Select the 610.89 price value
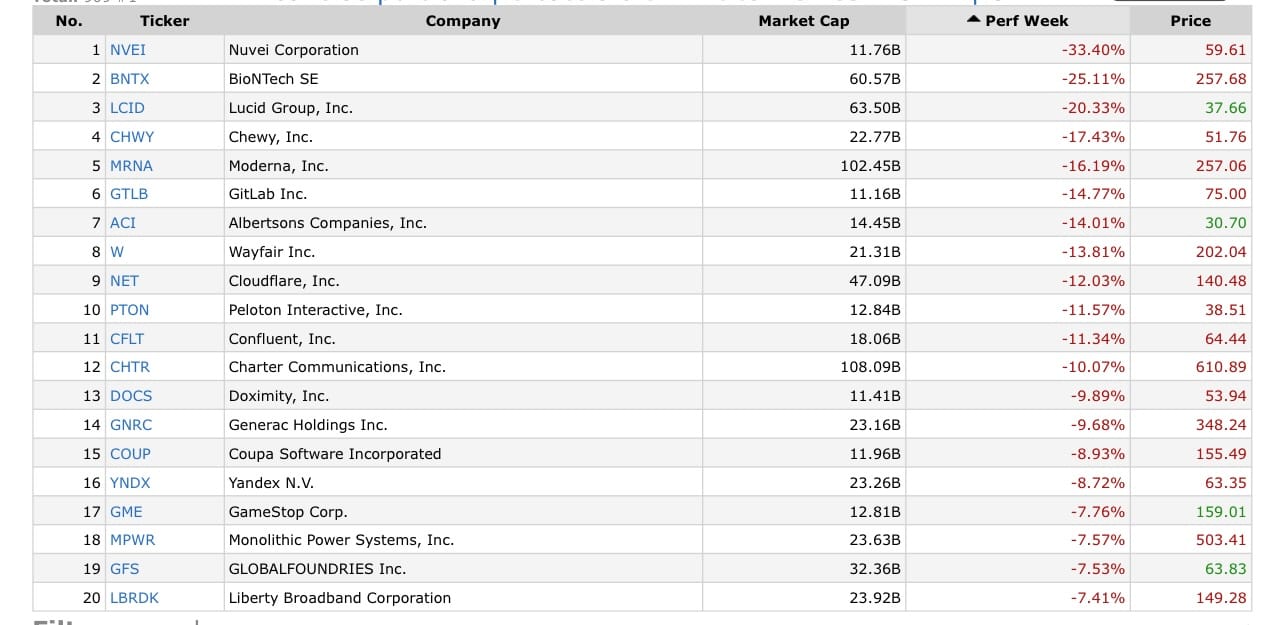The height and width of the screenshot is (625, 1284). coord(1221,367)
